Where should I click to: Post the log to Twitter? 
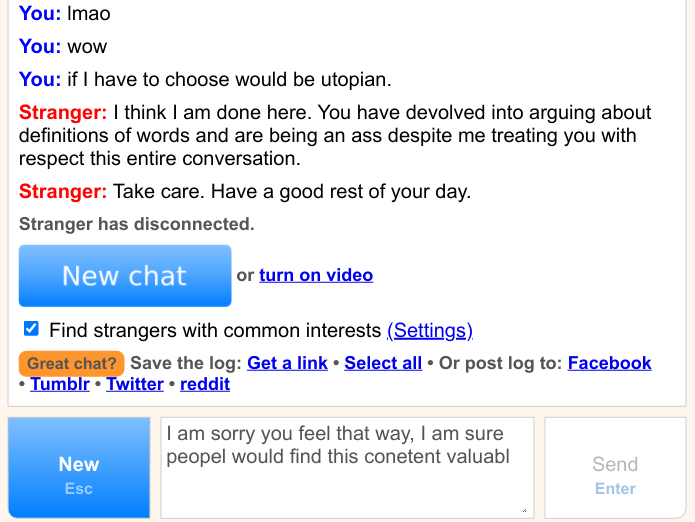pos(135,384)
